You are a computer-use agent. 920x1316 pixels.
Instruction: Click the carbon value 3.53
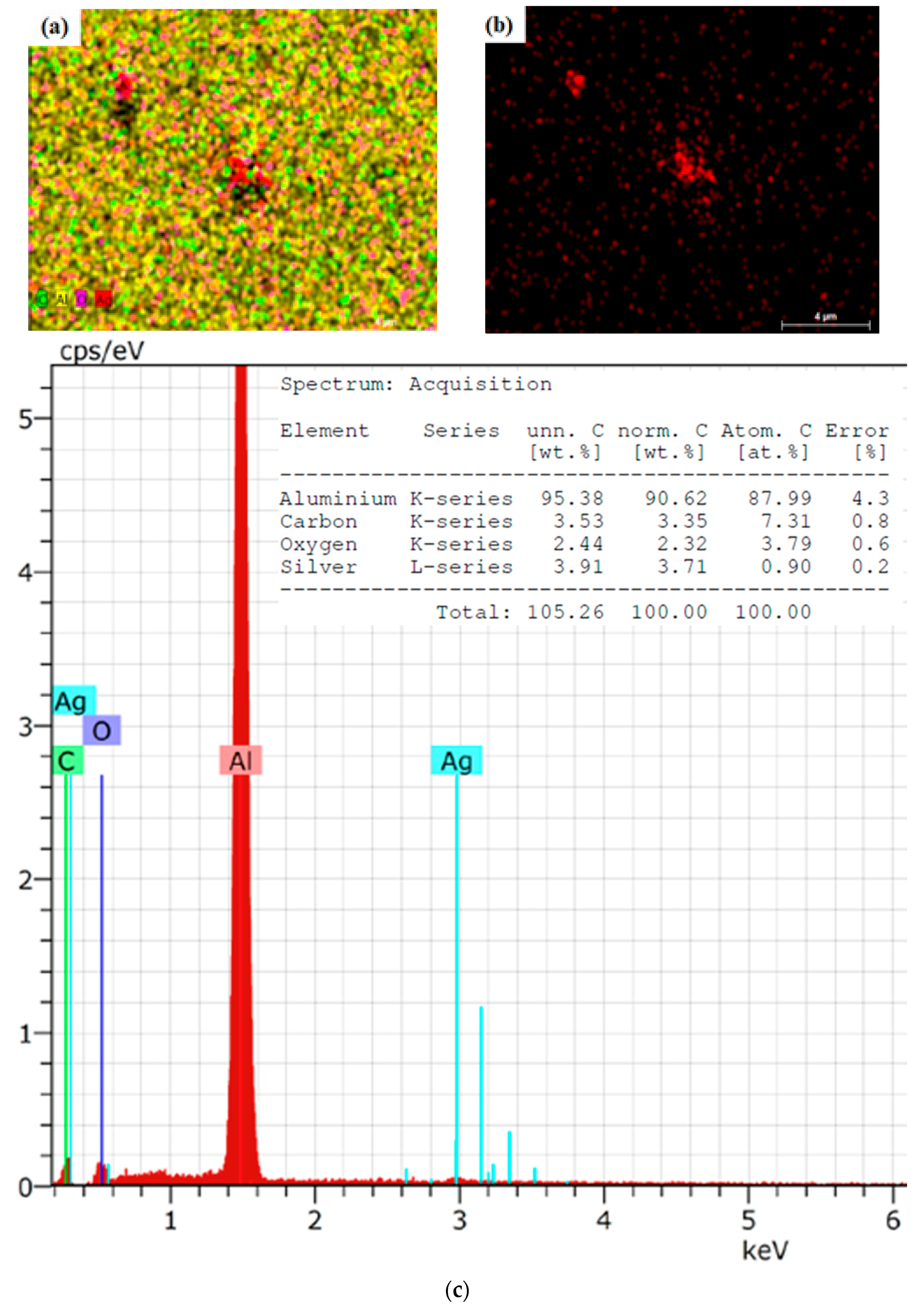[x=578, y=521]
